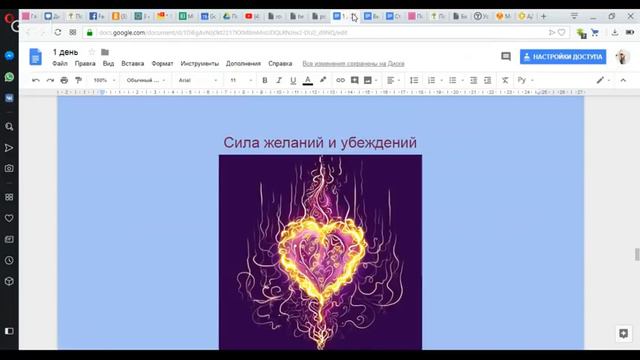Open the editing mode pencil dropdown
Image resolution: width=640 pixels, height=360 pixels.
pyautogui.click(x=603, y=80)
